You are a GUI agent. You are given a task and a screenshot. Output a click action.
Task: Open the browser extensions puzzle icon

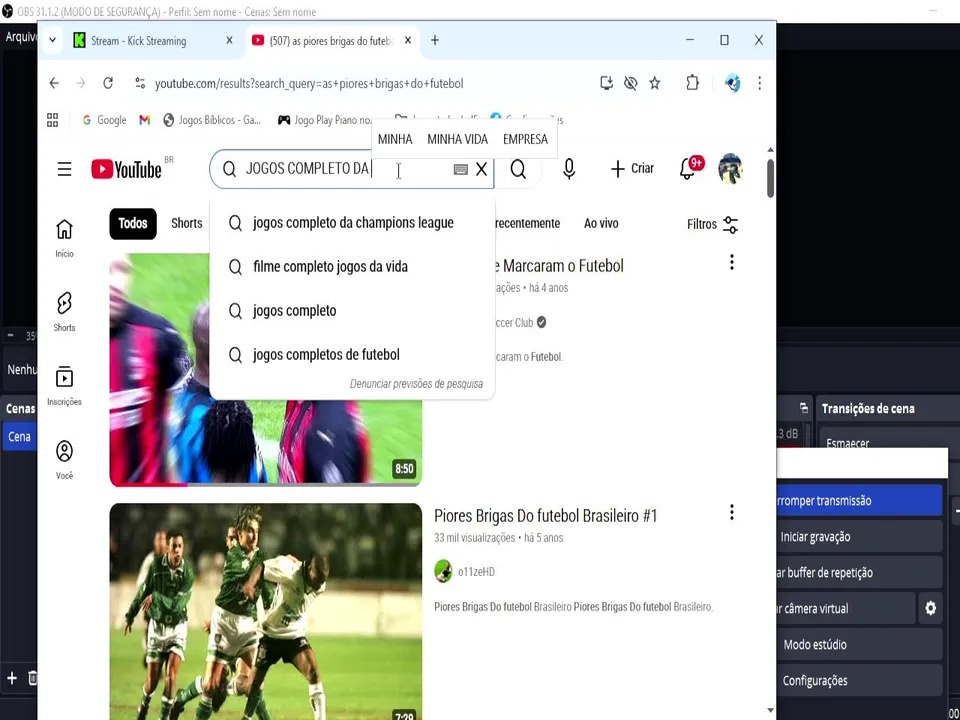(692, 83)
